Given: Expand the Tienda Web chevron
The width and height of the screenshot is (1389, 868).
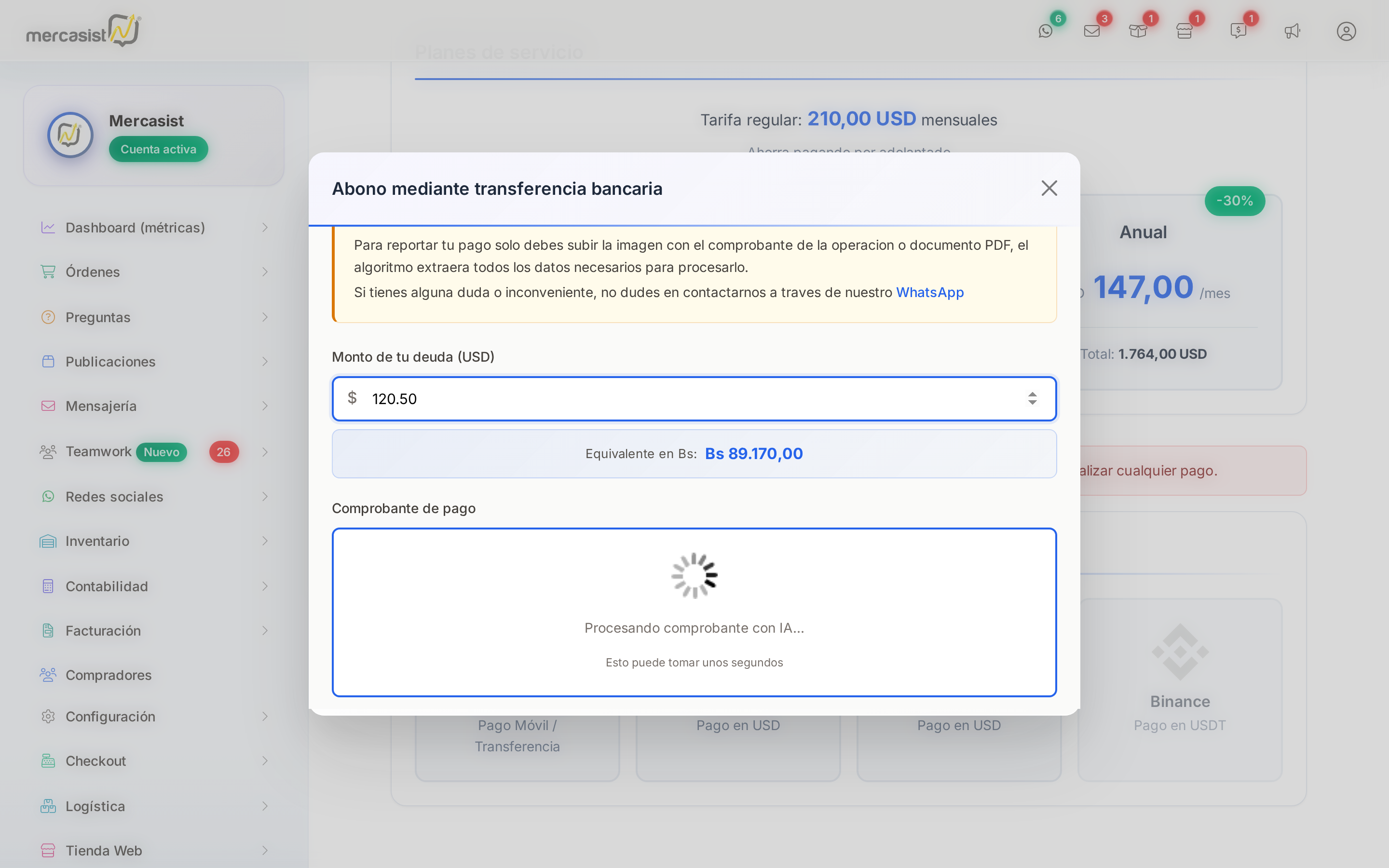Looking at the screenshot, I should 265,850.
